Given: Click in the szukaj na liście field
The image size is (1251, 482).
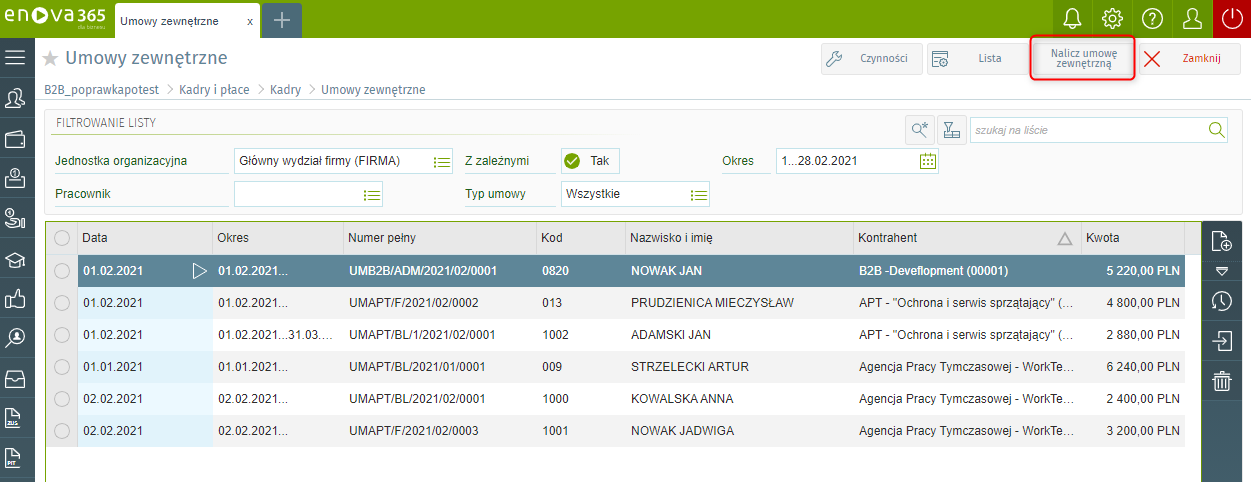Looking at the screenshot, I should point(1088,130).
